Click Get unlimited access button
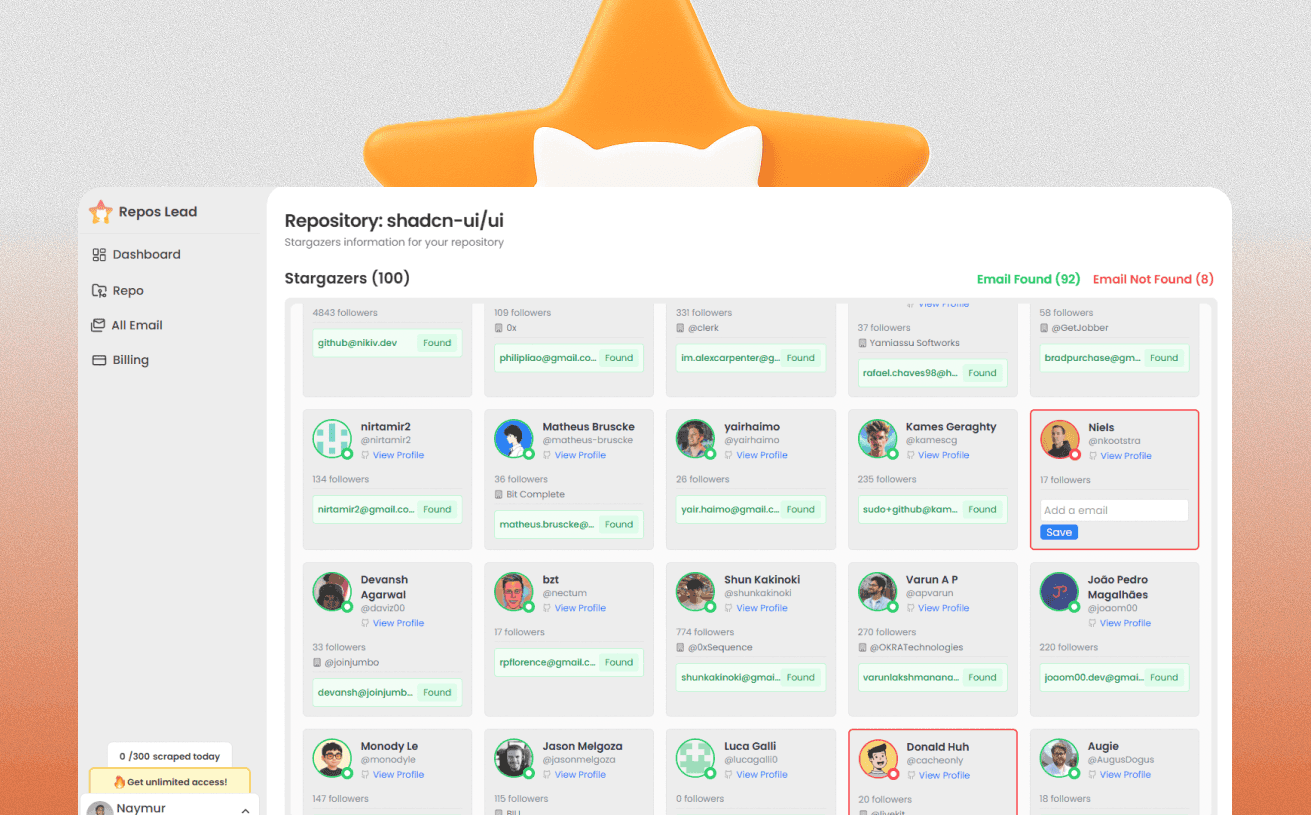This screenshot has width=1311, height=815. [x=170, y=782]
